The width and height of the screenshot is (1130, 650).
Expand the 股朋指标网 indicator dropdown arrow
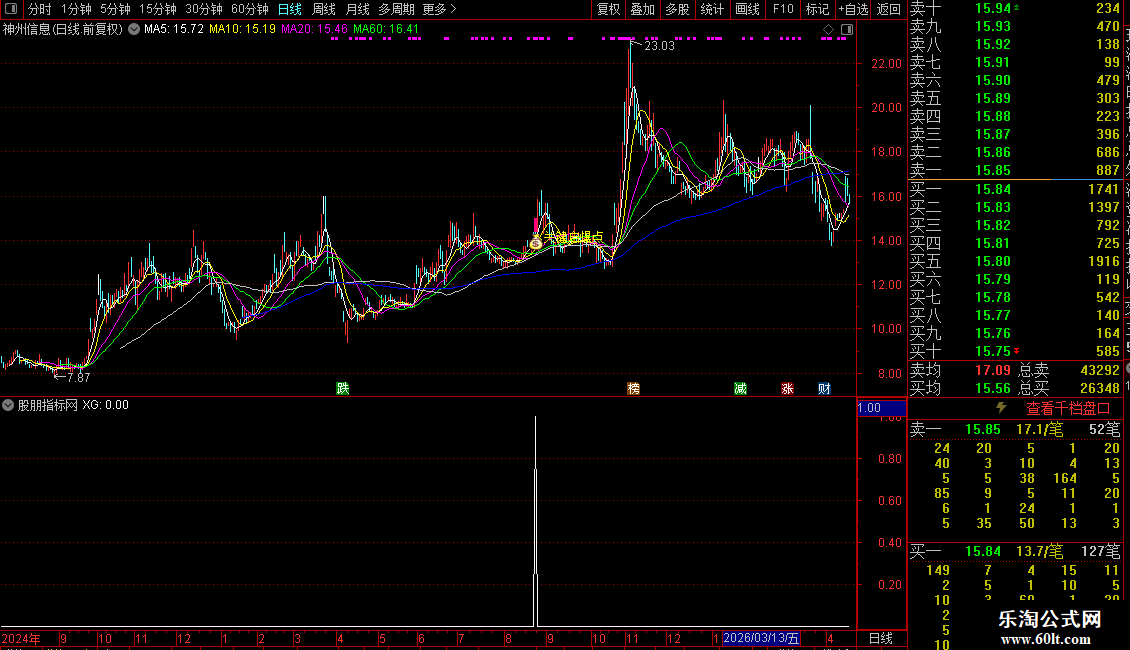click(x=8, y=405)
